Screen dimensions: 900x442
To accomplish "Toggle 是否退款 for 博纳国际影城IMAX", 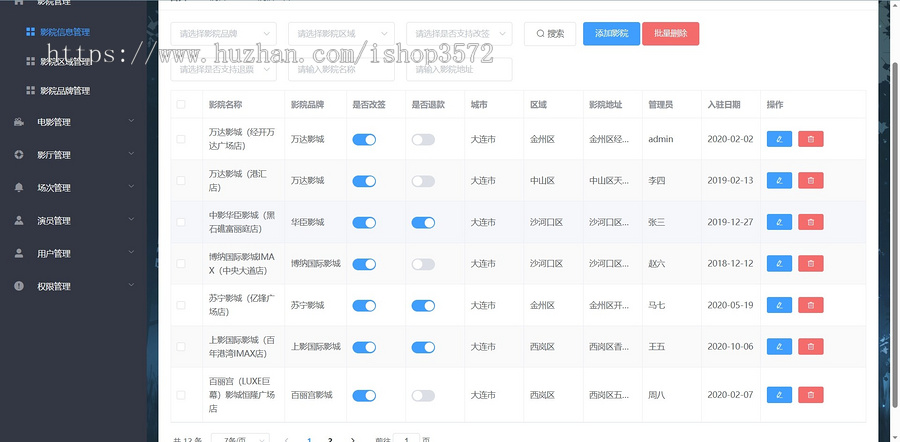I will [423, 264].
